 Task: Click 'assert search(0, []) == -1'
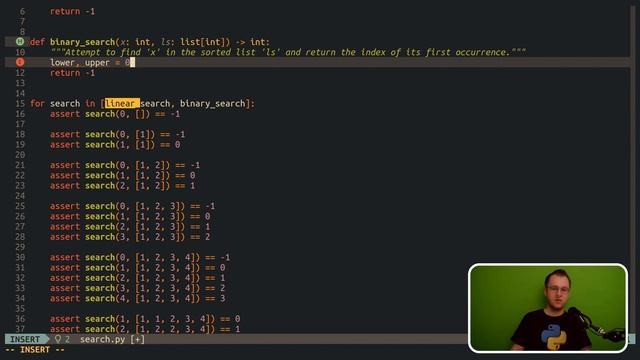pos(115,114)
